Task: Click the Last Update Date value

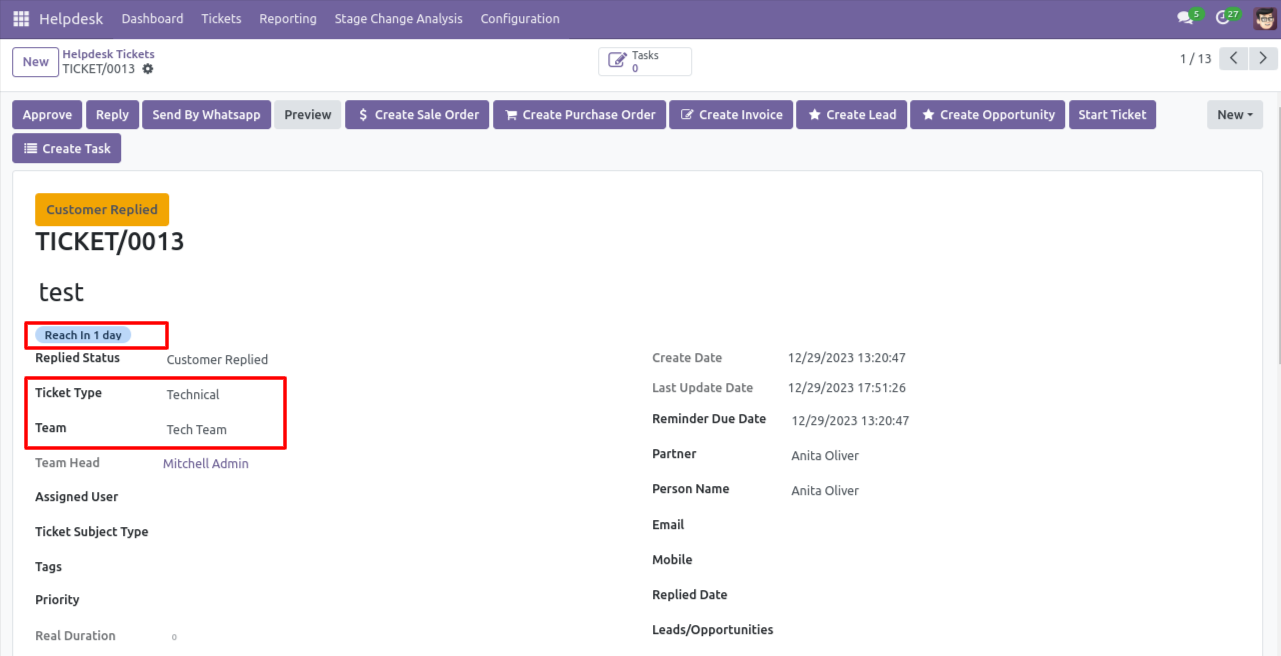Action: (x=847, y=388)
